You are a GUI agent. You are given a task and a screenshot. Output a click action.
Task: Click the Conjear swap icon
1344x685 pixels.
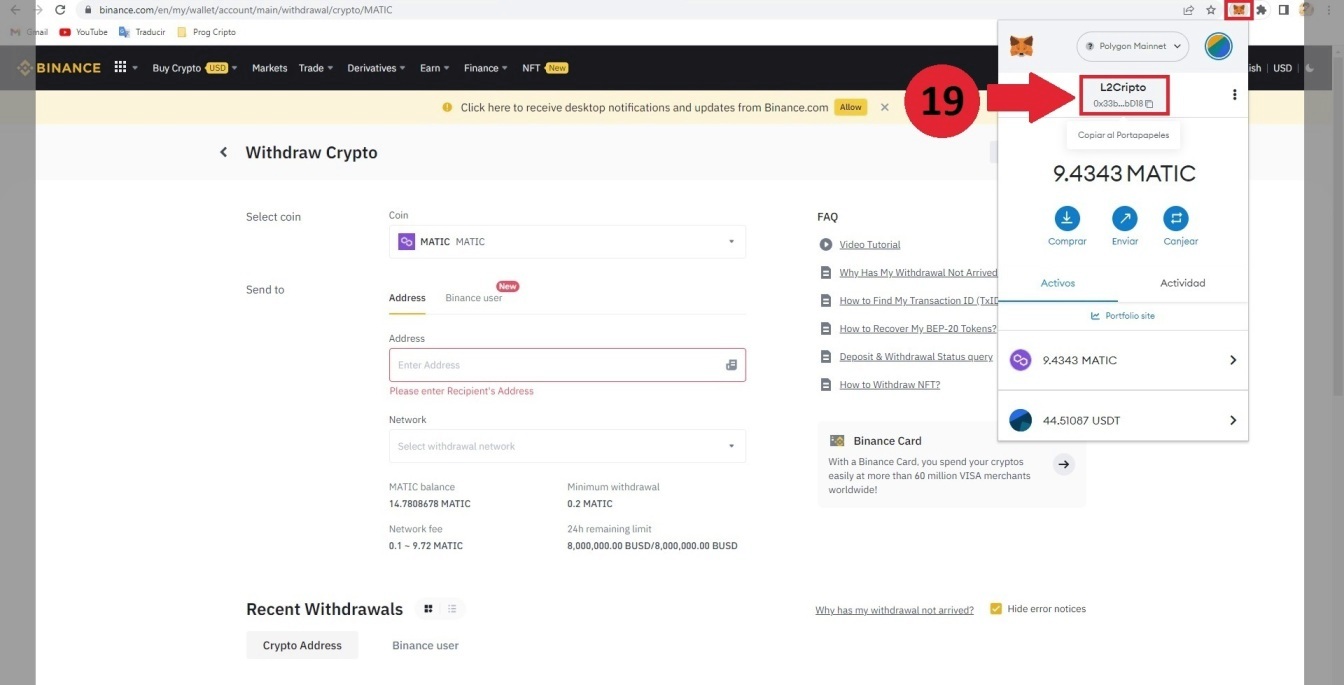click(1176, 218)
